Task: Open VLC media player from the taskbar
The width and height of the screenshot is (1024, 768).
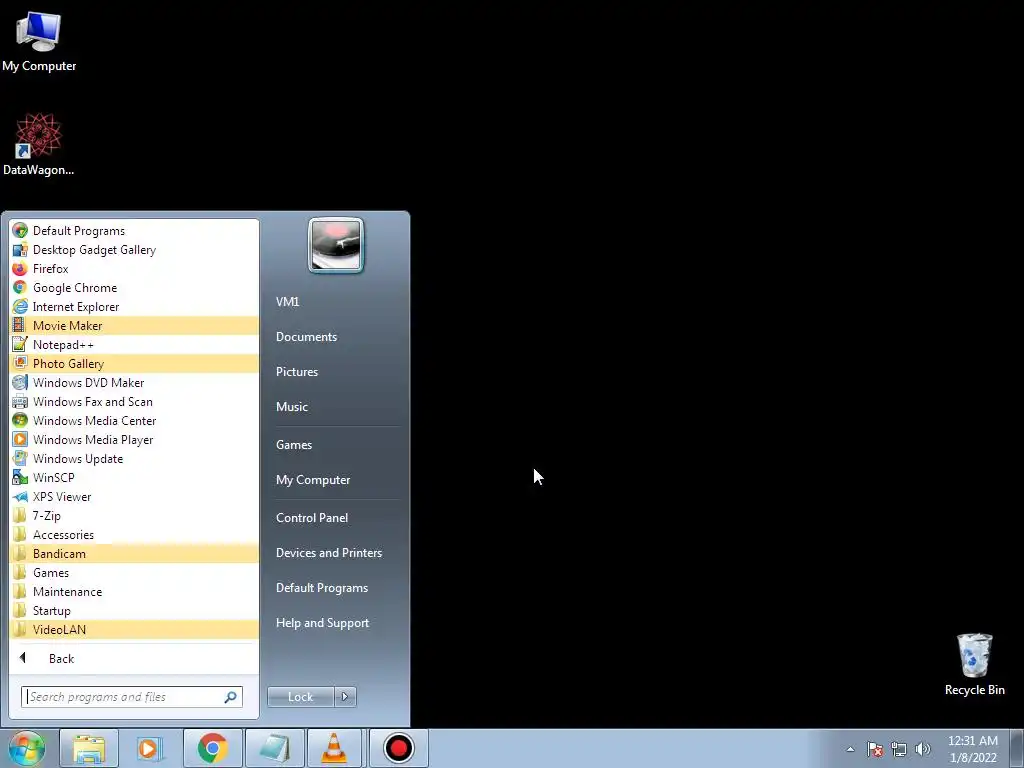Action: point(334,748)
